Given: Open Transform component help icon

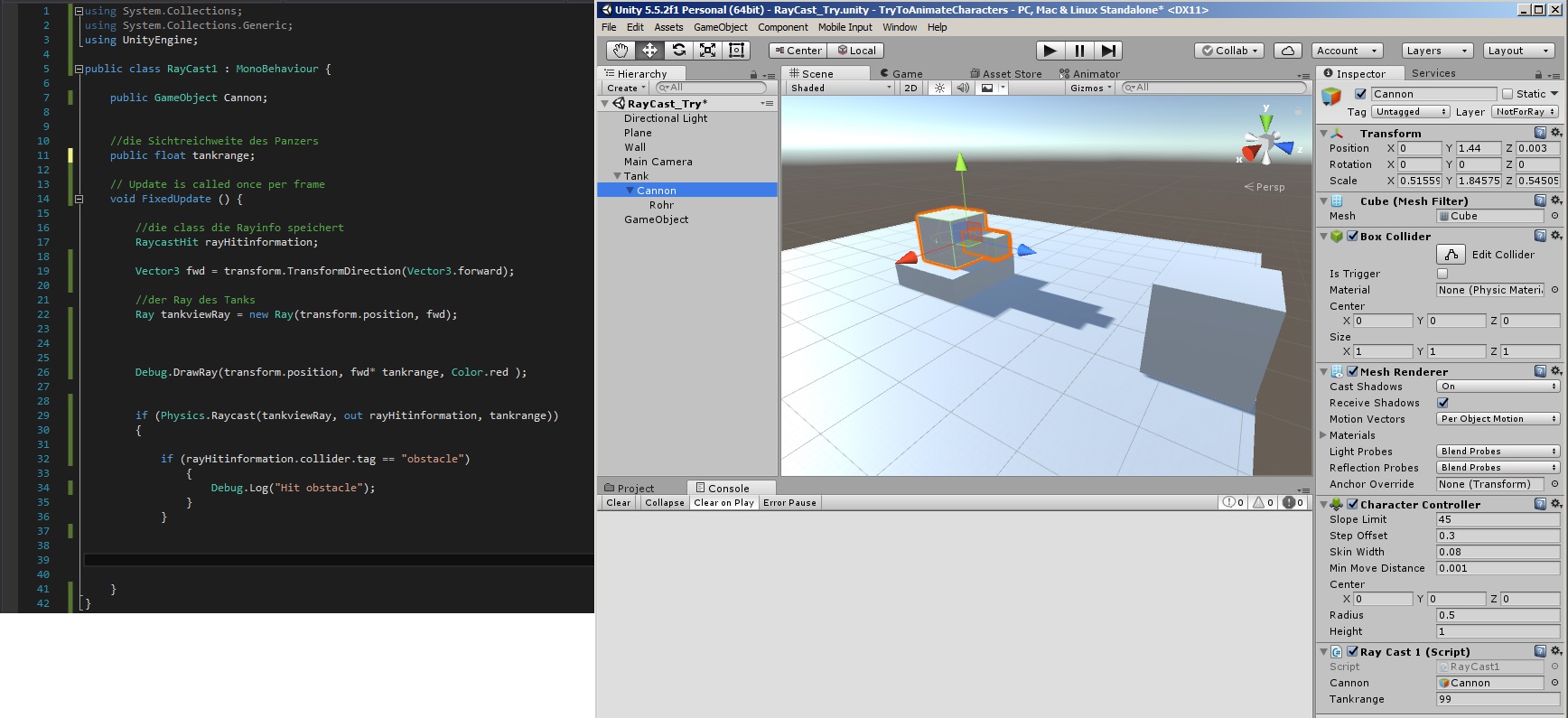Looking at the screenshot, I should coord(1540,133).
